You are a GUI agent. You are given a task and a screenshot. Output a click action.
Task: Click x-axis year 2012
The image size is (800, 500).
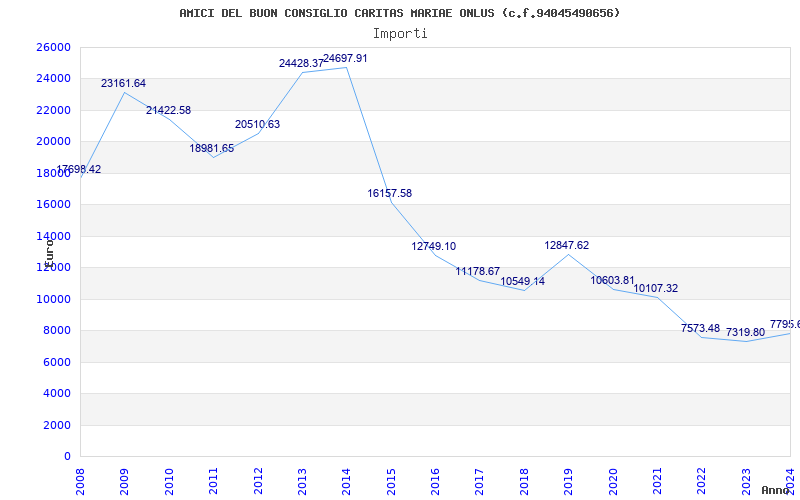point(258,481)
